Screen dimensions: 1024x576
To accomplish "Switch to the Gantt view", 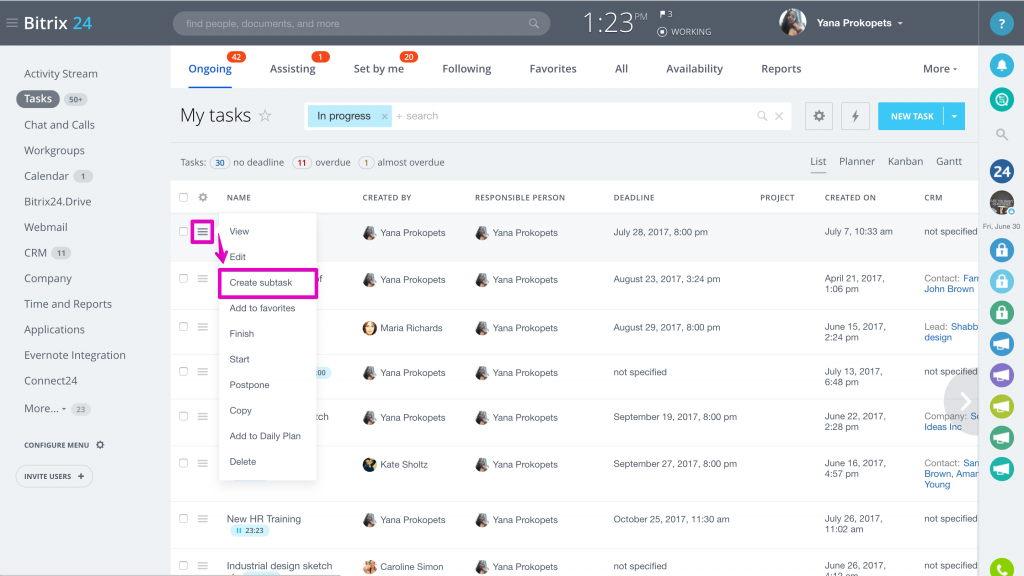I will point(948,161).
